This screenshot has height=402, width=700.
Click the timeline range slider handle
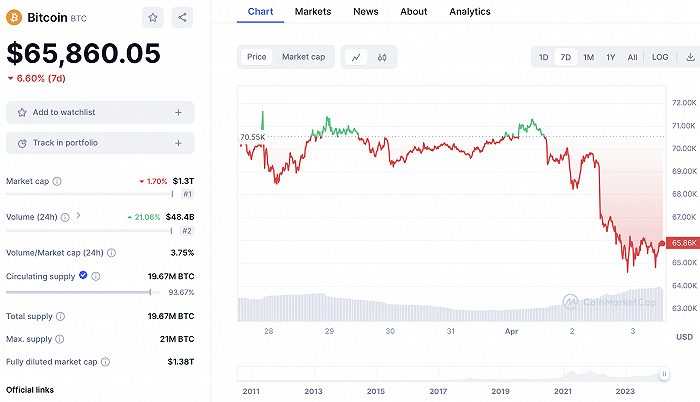(664, 374)
